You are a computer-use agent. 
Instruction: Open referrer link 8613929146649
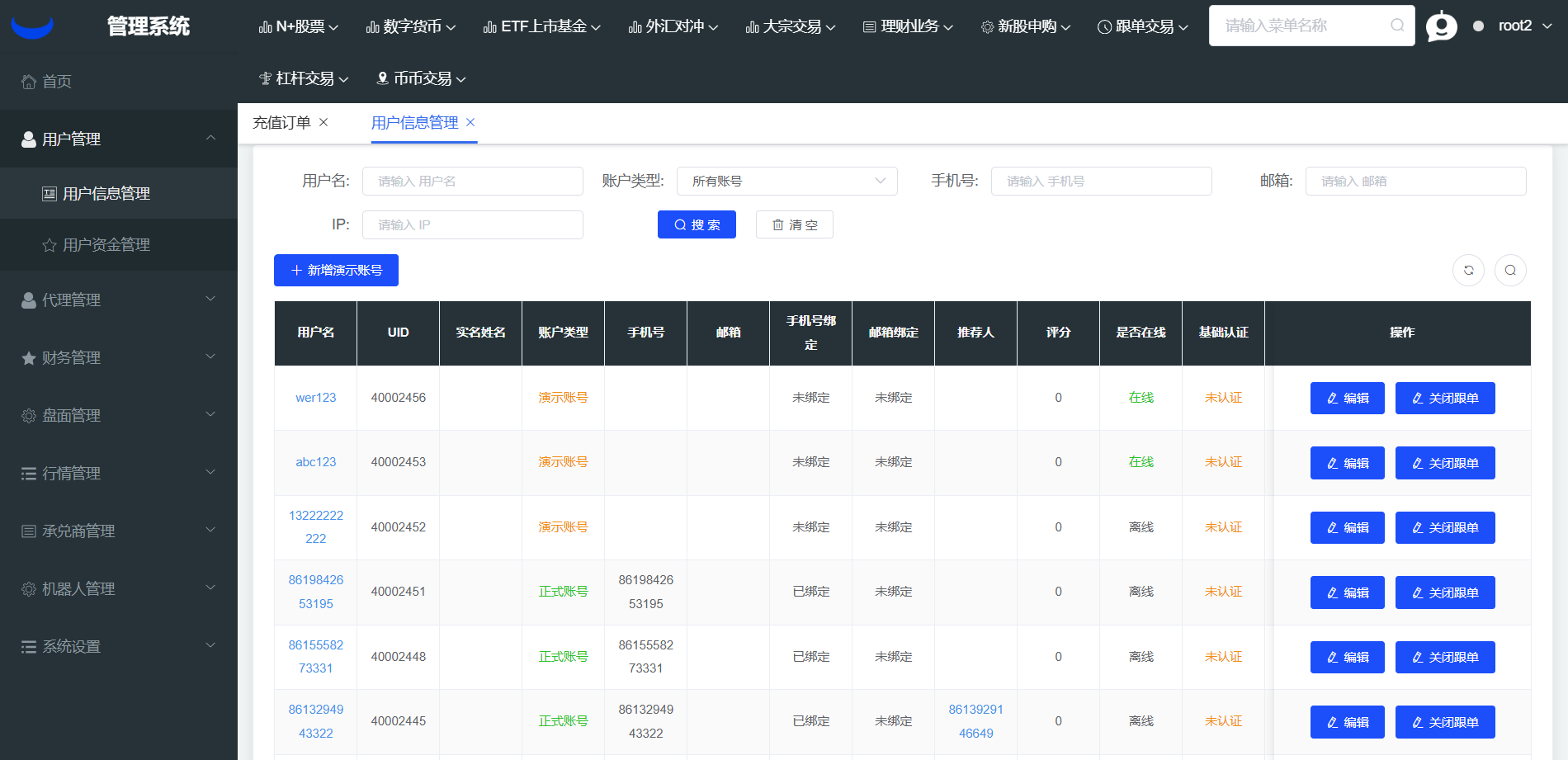(x=975, y=721)
